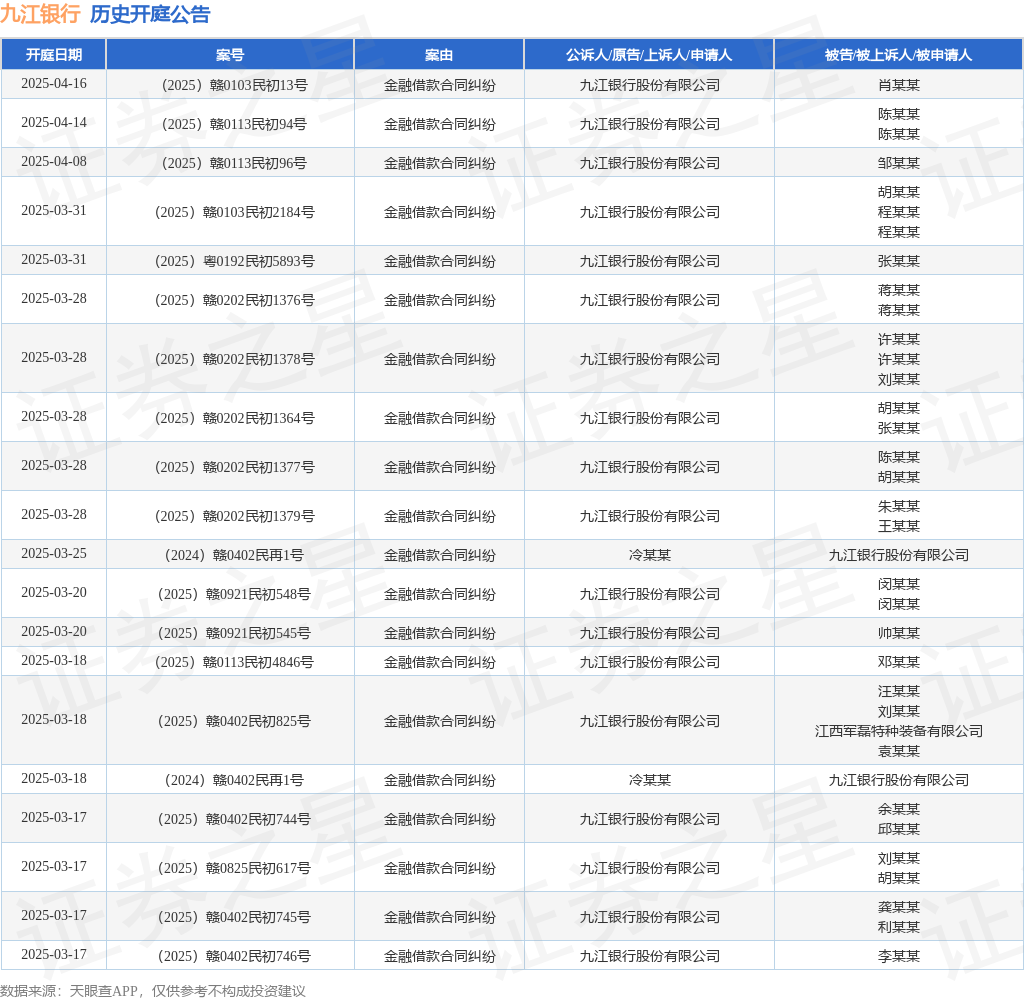Click case number (2025)赣0202民初1376号
This screenshot has width=1024, height=1000.
pyautogui.click(x=234, y=300)
